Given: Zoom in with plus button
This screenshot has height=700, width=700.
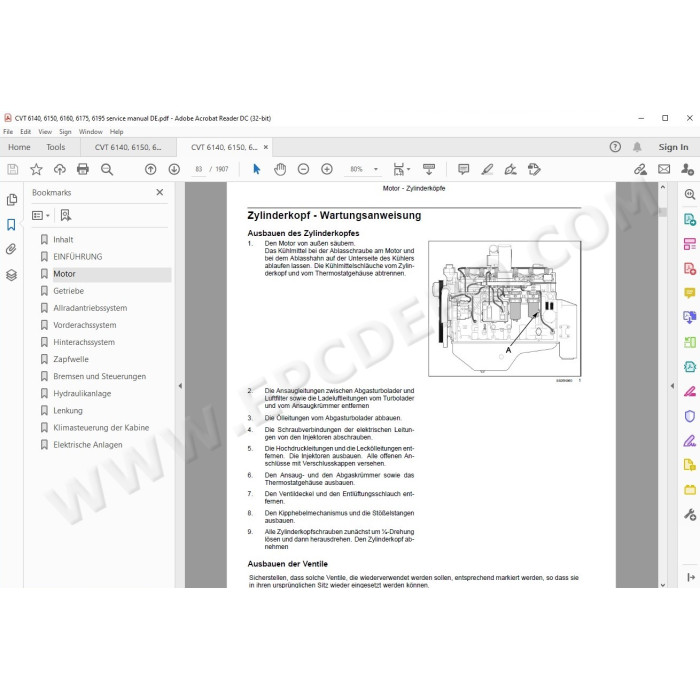Looking at the screenshot, I should (327, 169).
